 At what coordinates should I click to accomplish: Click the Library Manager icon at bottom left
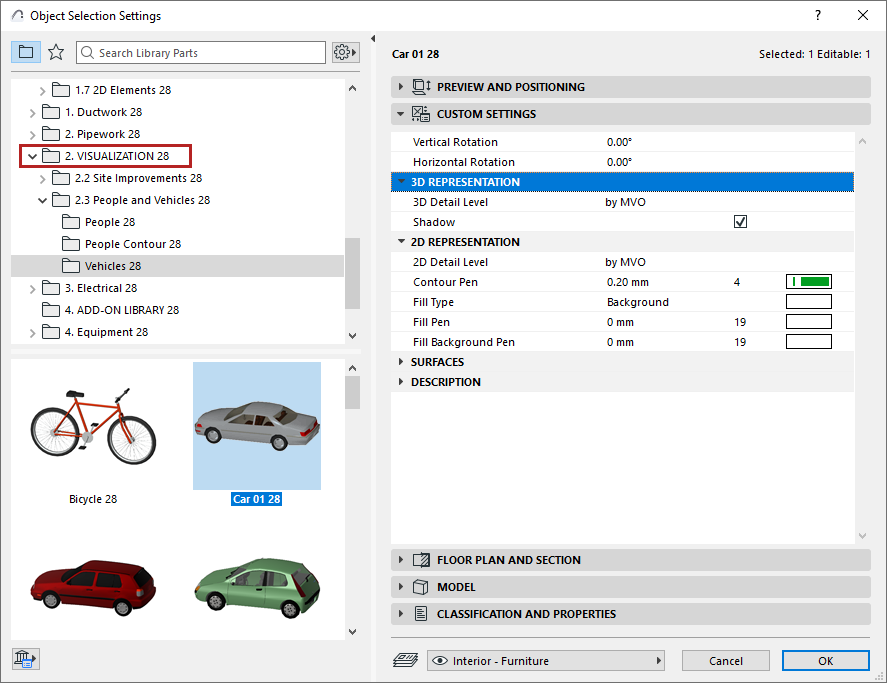pos(25,658)
